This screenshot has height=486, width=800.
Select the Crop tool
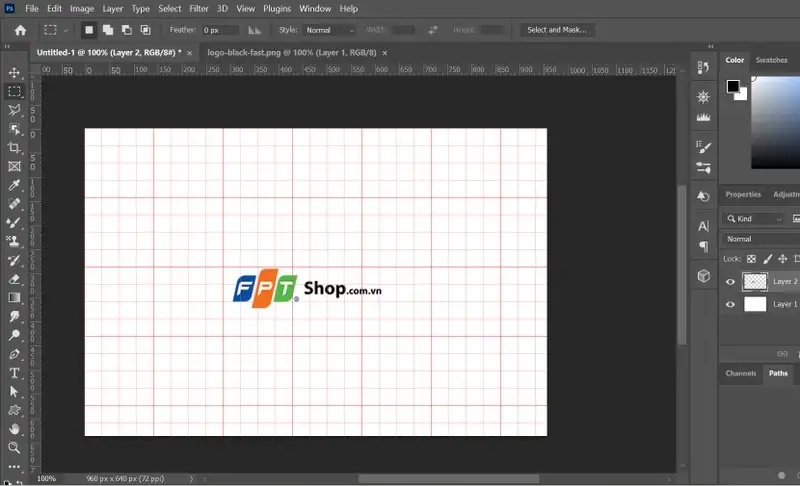click(x=14, y=148)
